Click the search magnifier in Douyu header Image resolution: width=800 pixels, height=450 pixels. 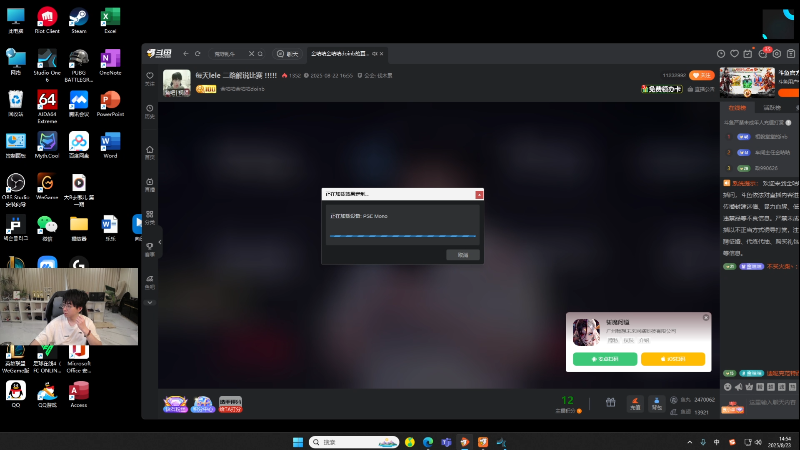click(260, 54)
